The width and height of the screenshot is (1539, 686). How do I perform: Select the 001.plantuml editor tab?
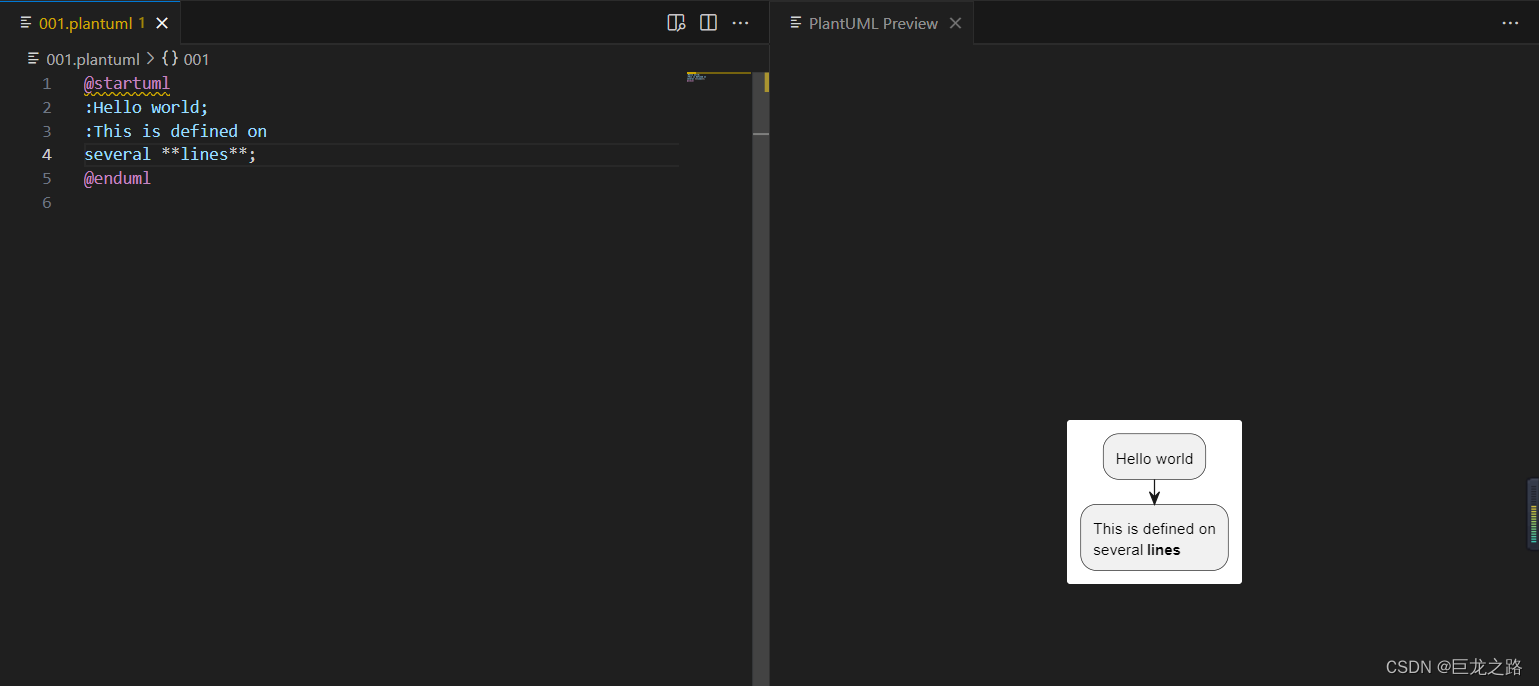click(x=90, y=23)
